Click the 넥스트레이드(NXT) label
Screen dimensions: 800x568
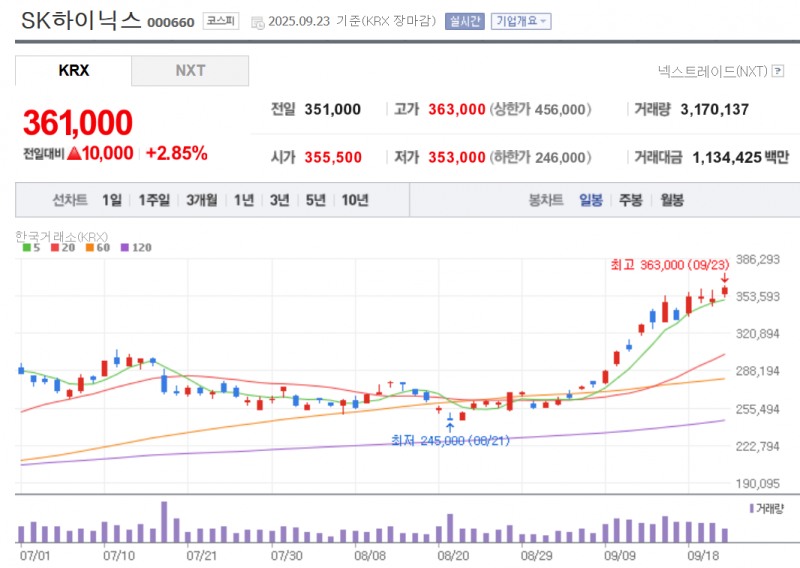point(712,71)
